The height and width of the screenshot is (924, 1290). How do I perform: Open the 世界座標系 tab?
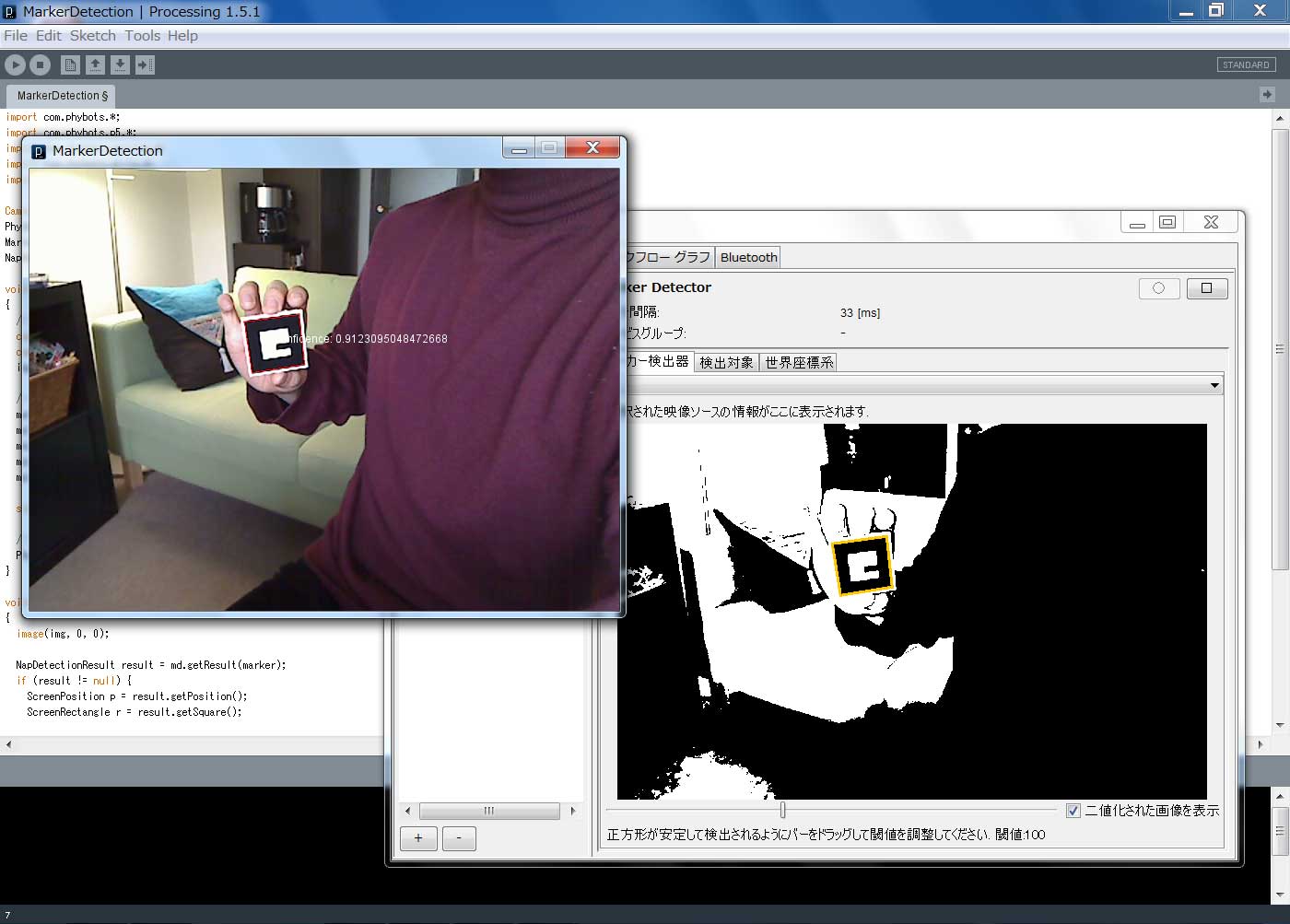799,362
